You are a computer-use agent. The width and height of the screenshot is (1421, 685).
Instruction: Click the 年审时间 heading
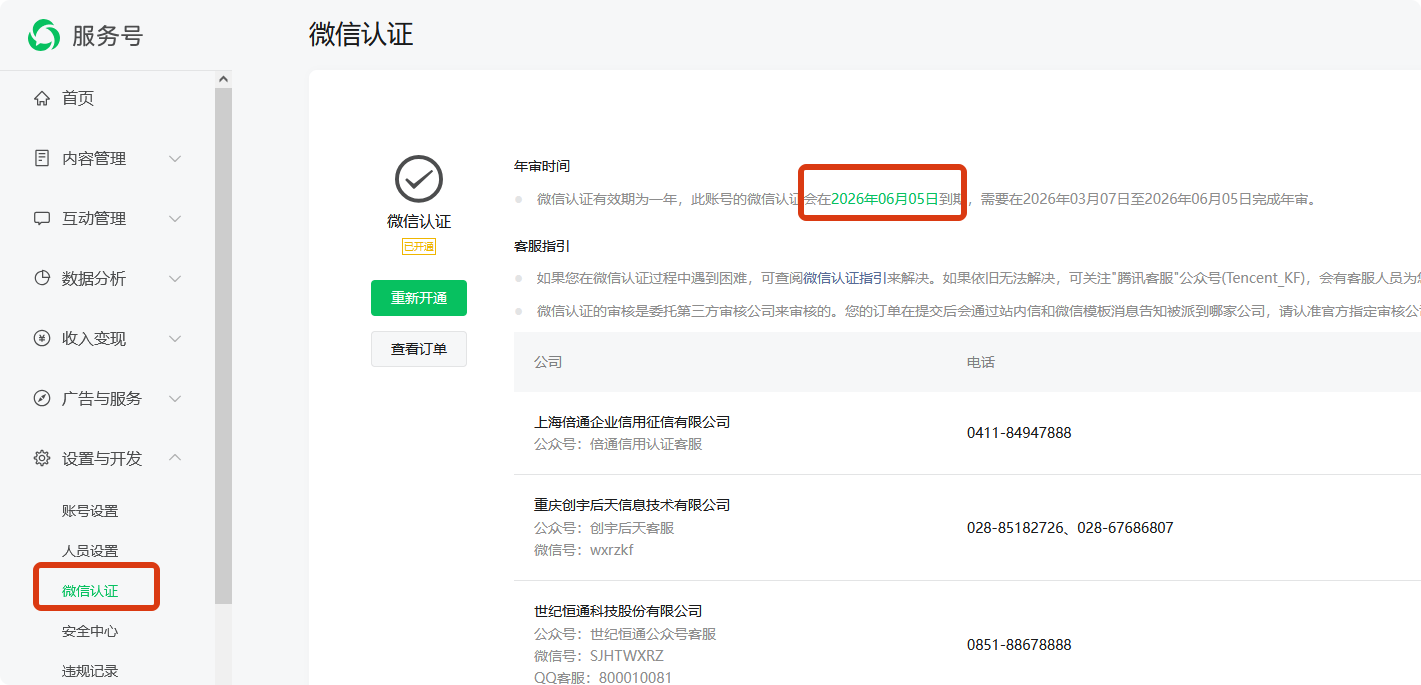[x=542, y=166]
